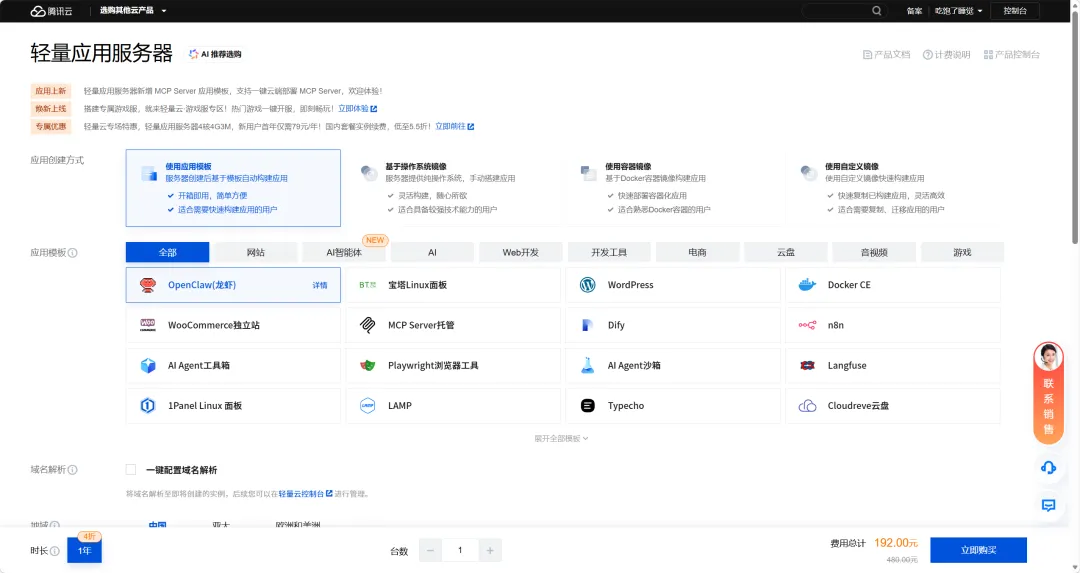Open the 轻量云控制台 link
Viewport: 1080px width, 573px height.
click(x=305, y=494)
